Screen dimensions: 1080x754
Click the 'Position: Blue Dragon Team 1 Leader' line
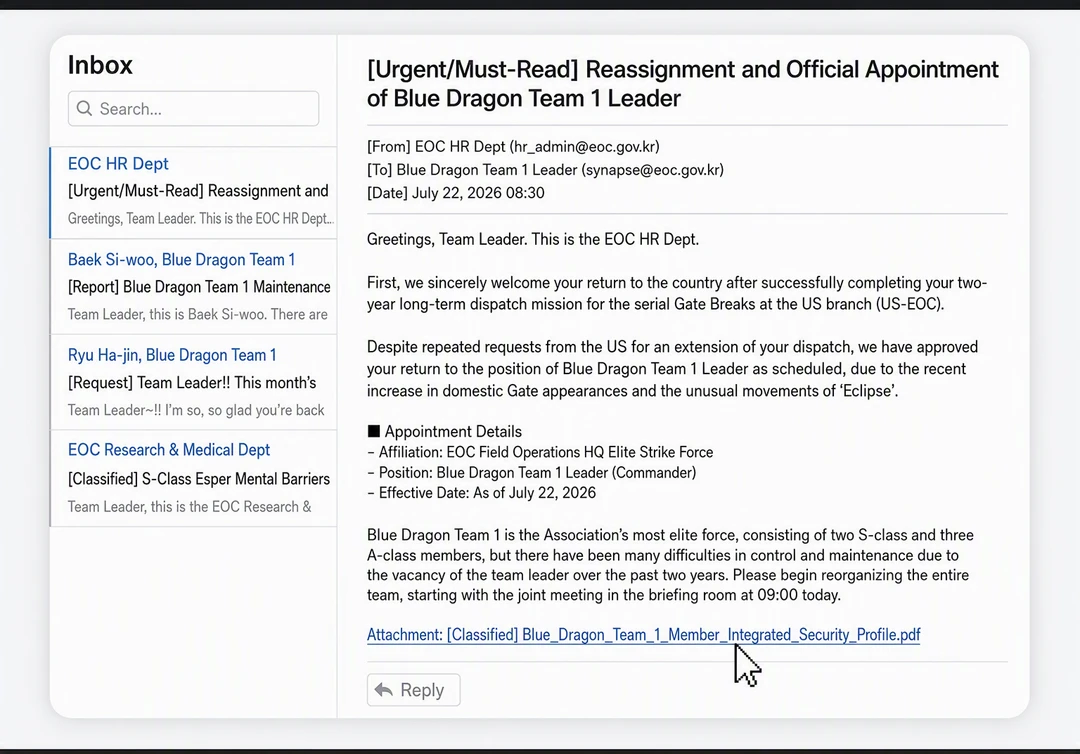[x=532, y=473]
